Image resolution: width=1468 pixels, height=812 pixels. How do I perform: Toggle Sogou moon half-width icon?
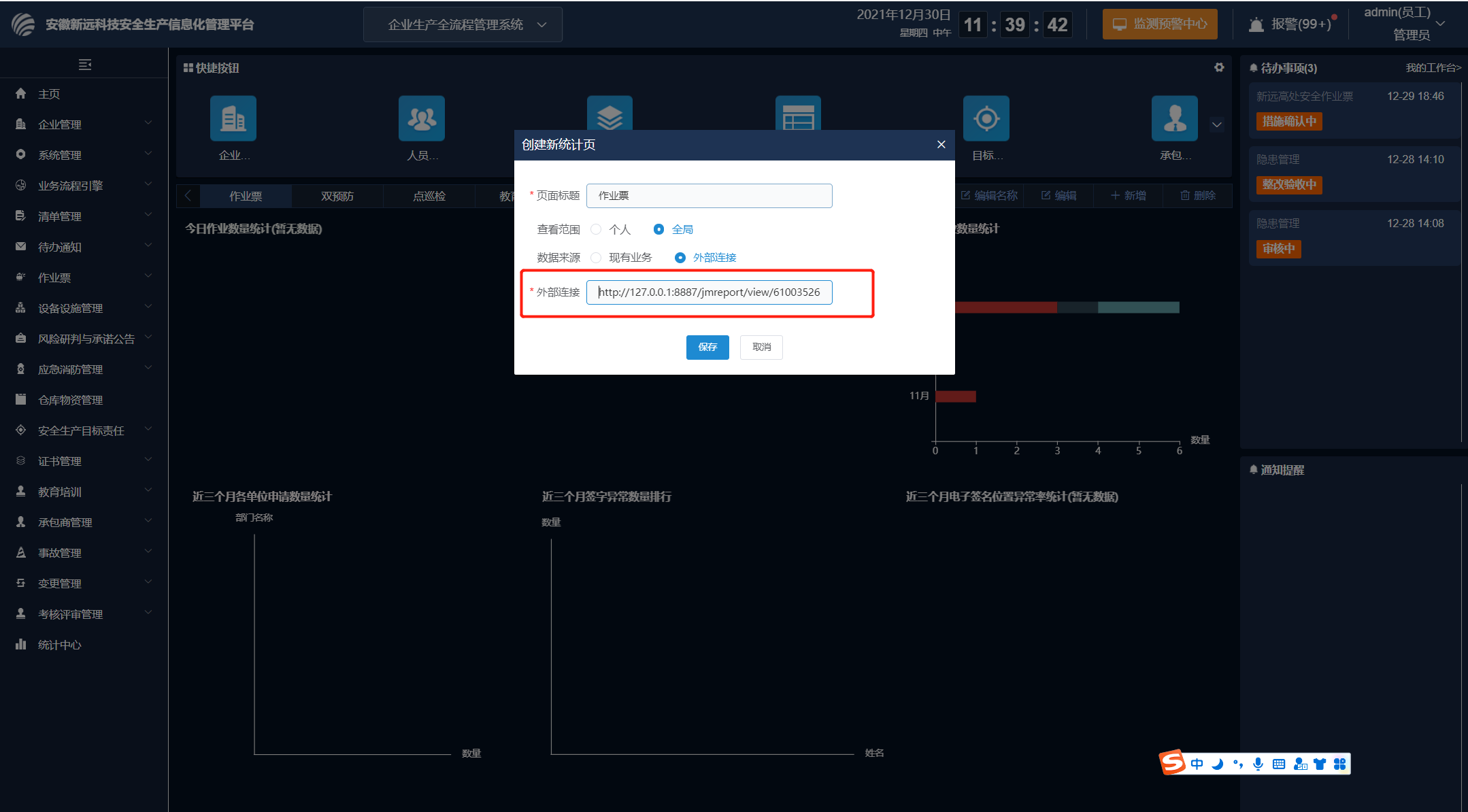click(1217, 764)
